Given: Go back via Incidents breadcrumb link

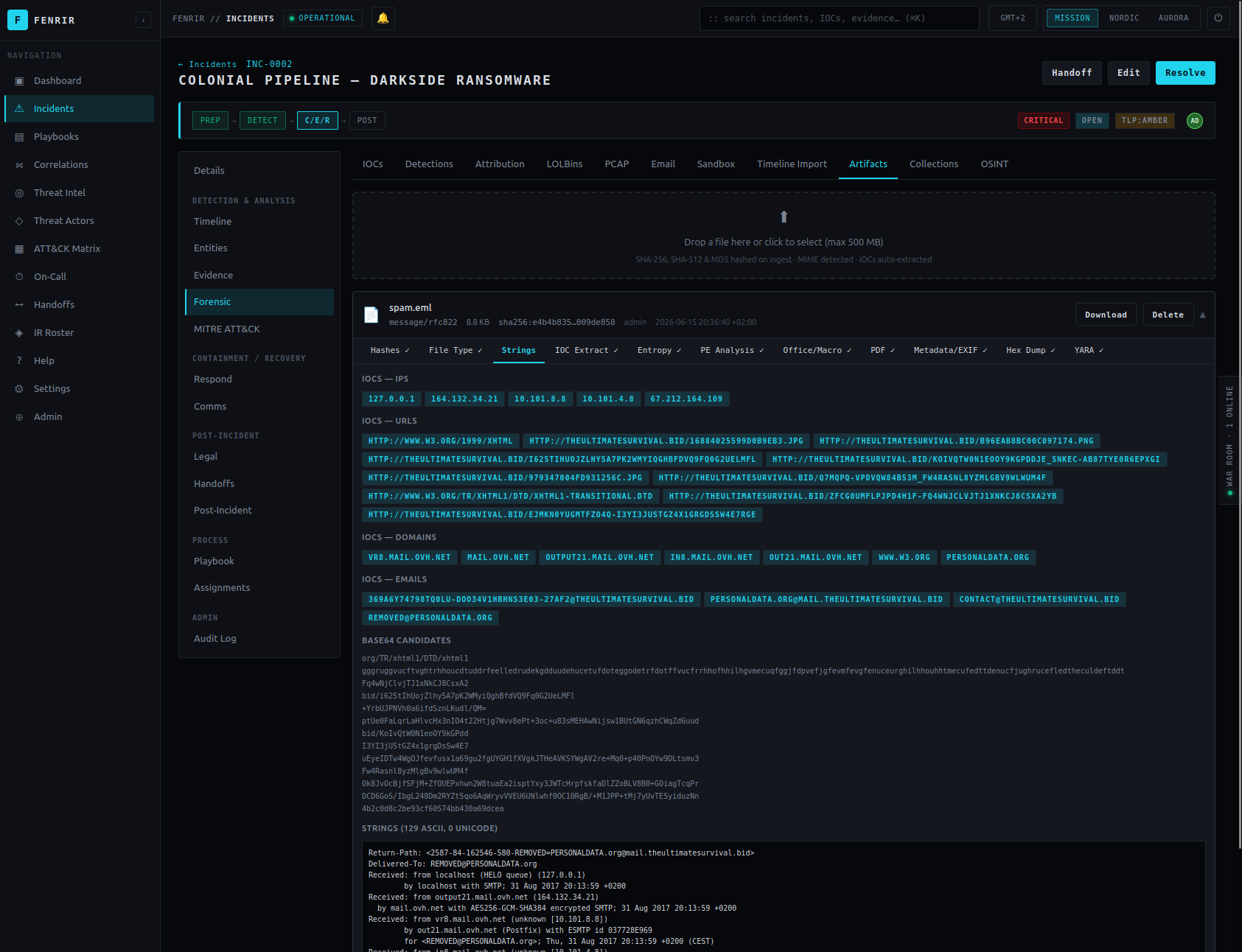Looking at the screenshot, I should point(208,65).
